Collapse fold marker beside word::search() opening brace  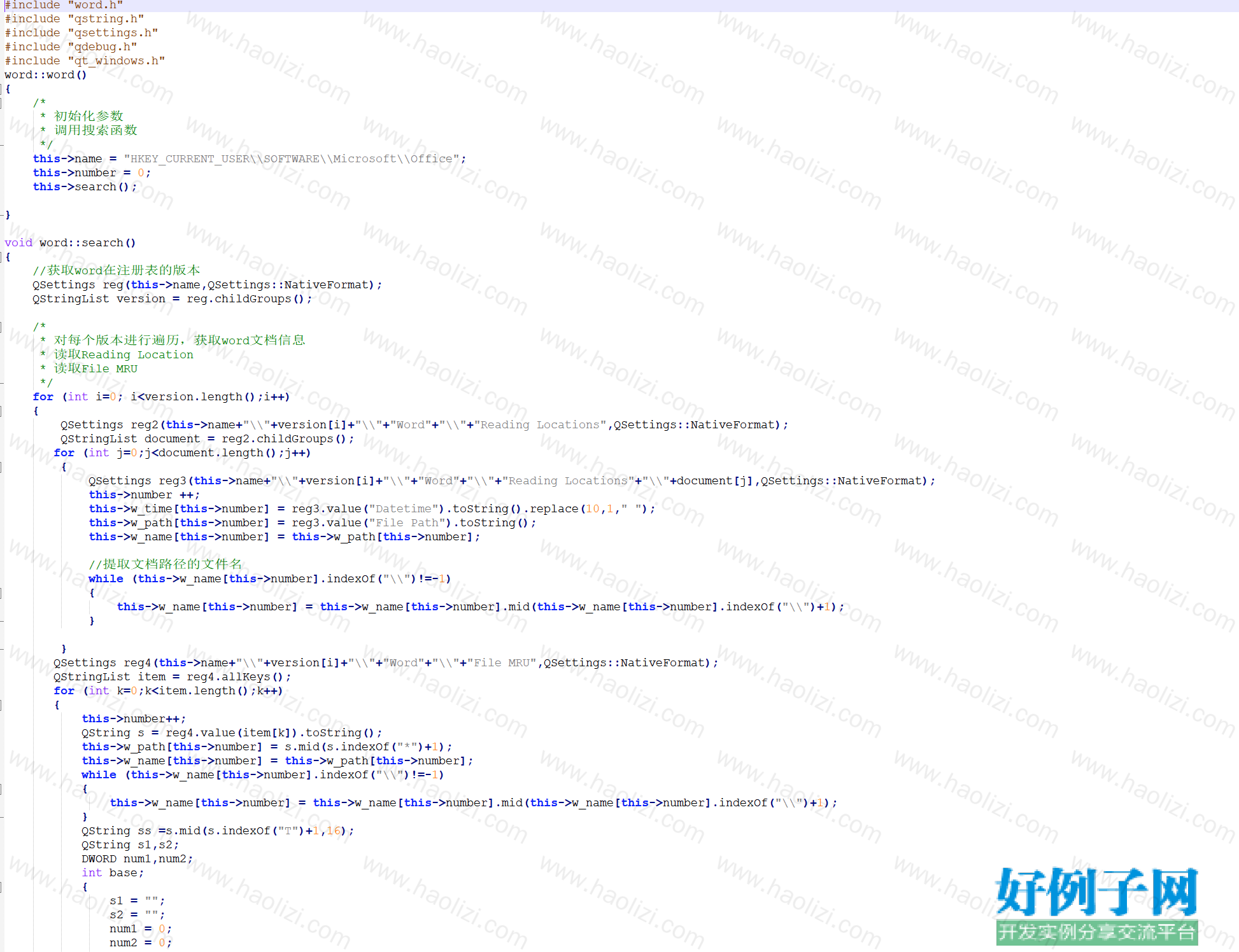point(2,257)
